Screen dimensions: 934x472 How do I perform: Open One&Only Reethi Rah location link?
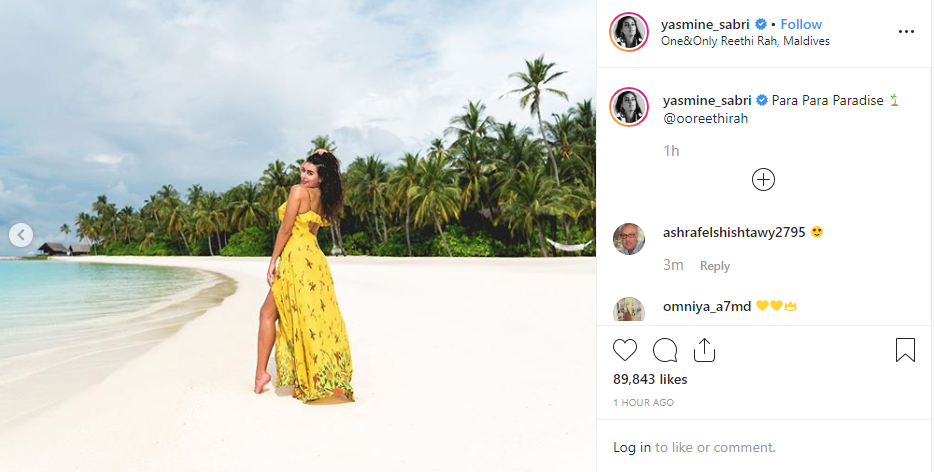pyautogui.click(x=745, y=41)
